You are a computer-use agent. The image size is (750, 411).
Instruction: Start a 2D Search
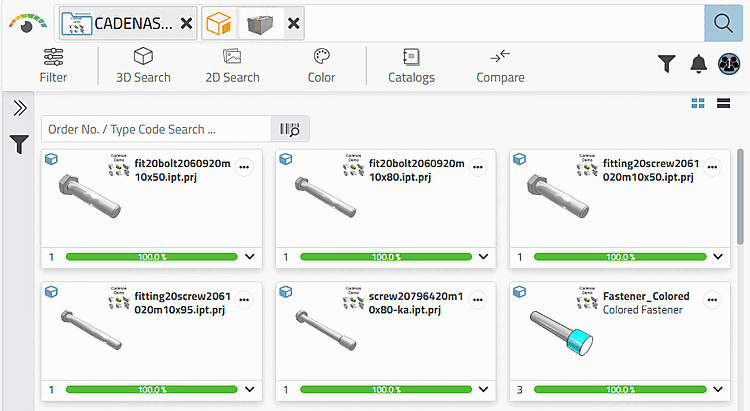tap(232, 65)
